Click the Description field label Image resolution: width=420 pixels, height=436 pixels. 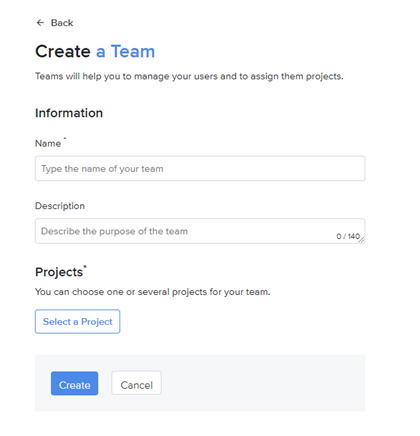coord(60,206)
